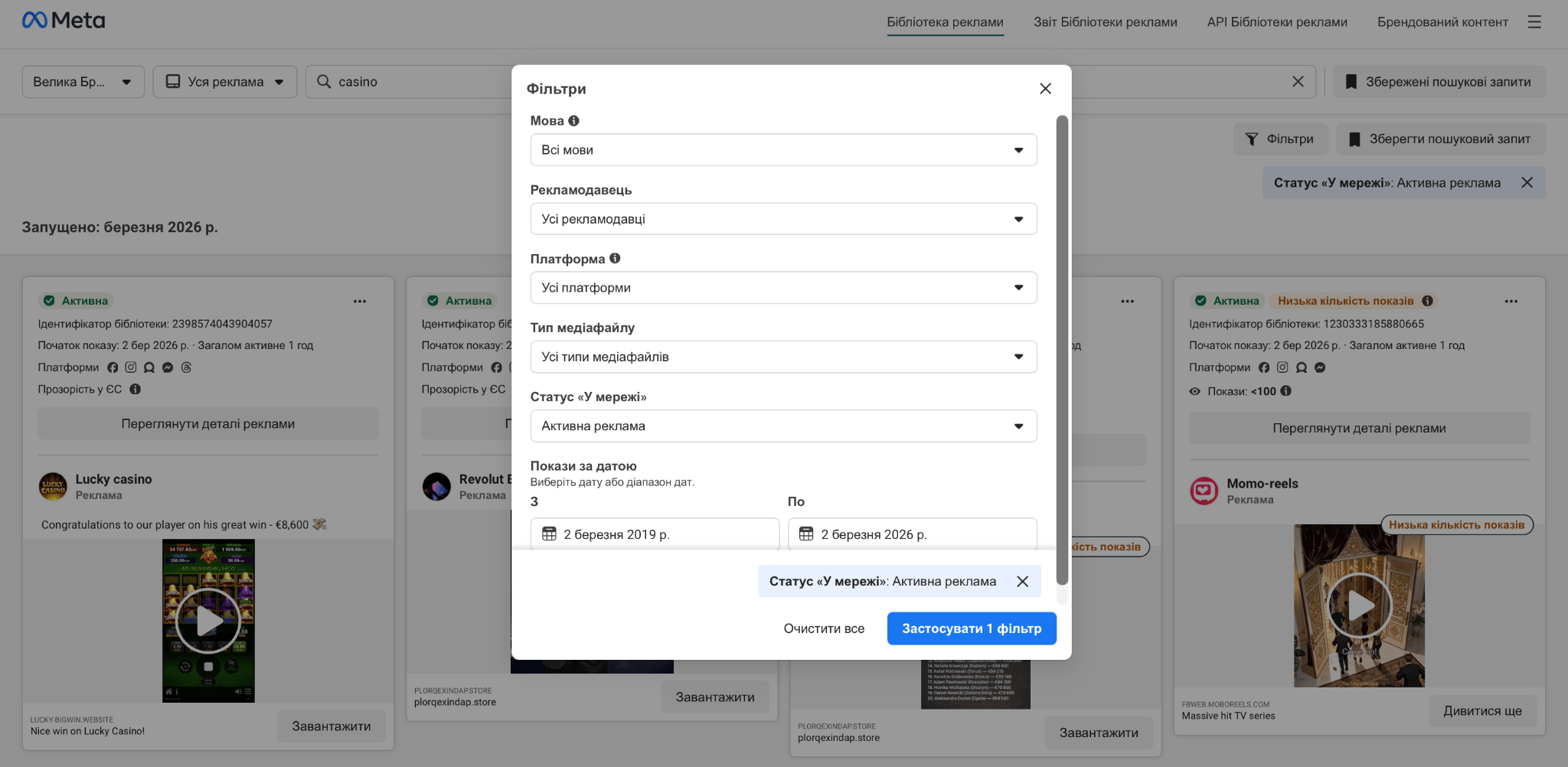The image size is (1568, 767).
Task: Remove the page status chip Активна реклама
Action: pos(1527,183)
